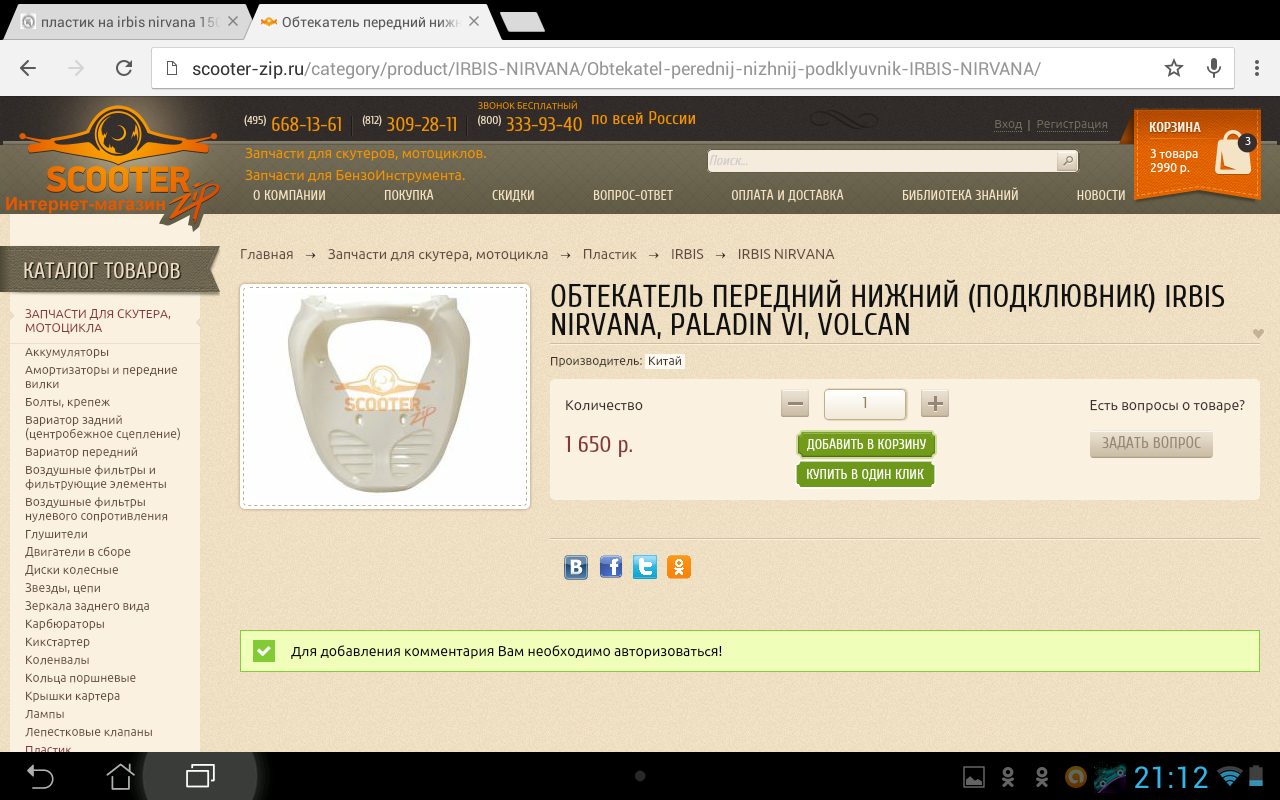Share product via Twitter icon
Viewport: 1280px width, 800px height.
click(645, 568)
